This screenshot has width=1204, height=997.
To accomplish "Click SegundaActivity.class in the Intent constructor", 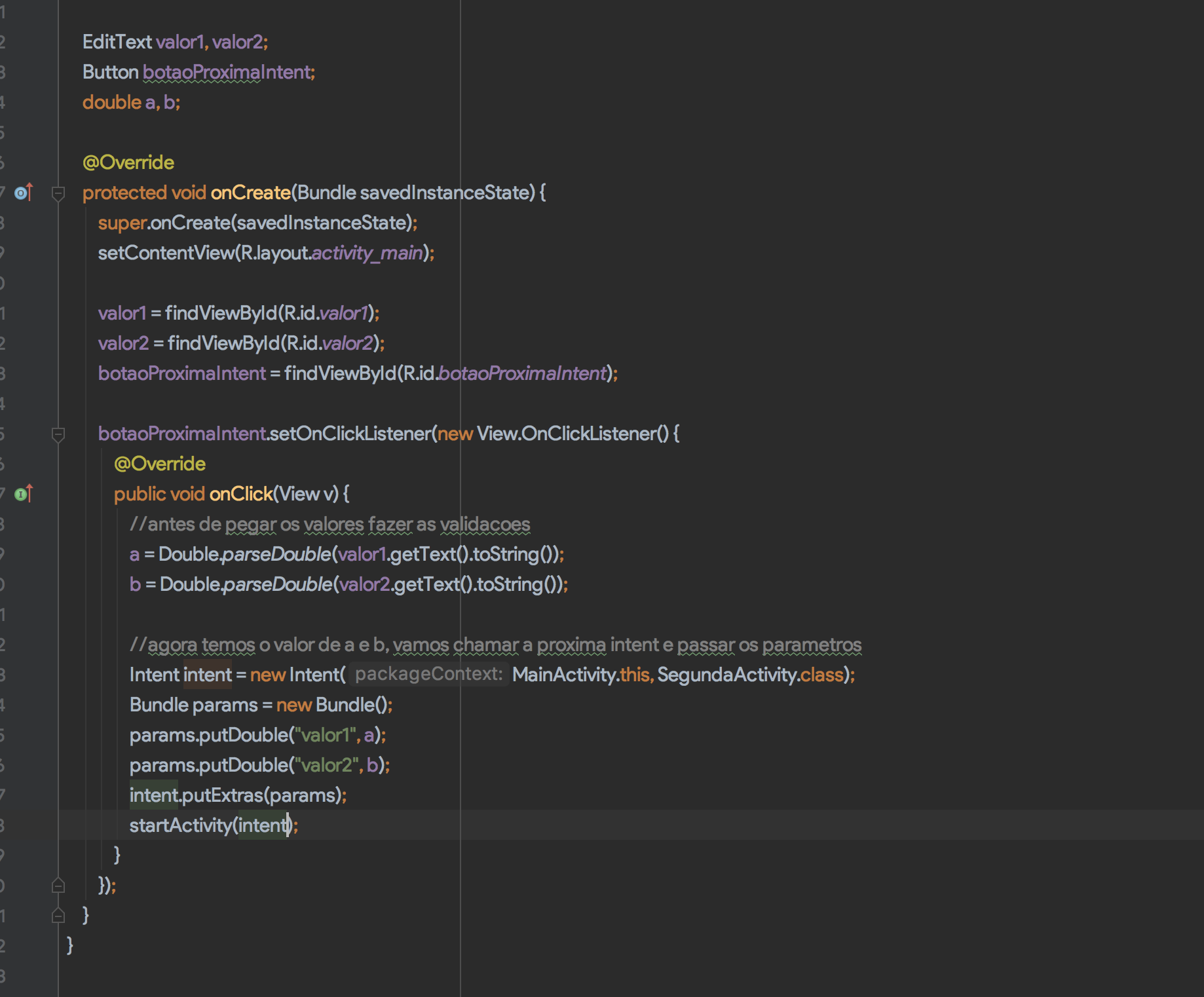I will [x=750, y=675].
